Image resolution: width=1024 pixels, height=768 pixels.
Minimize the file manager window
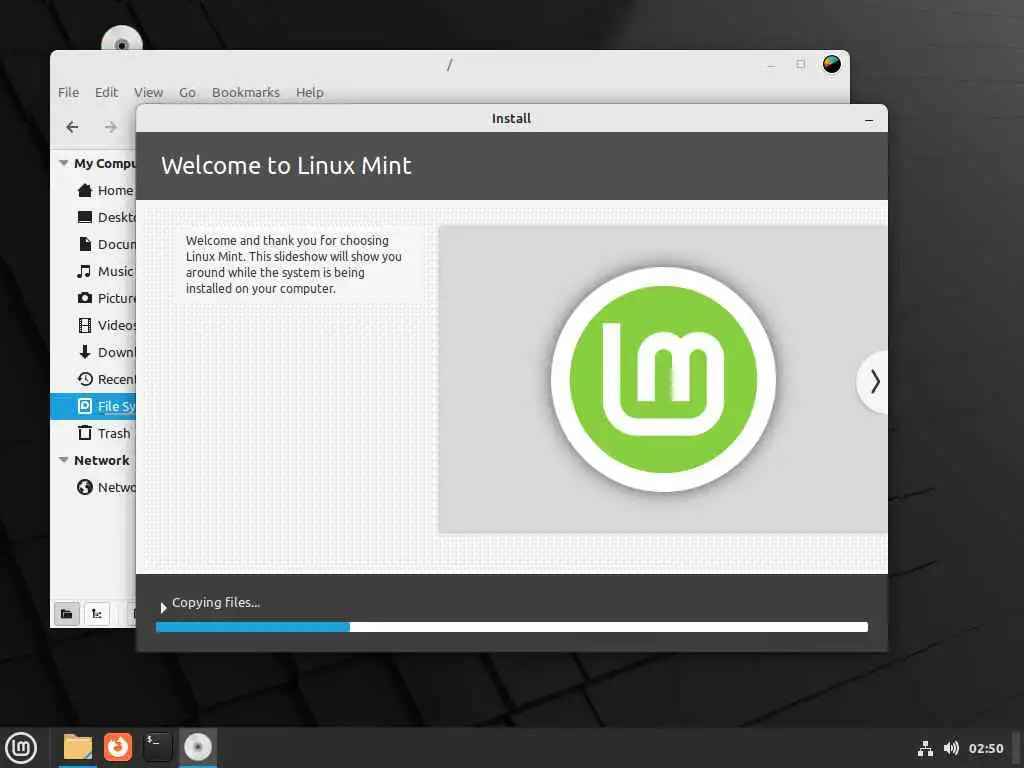[x=771, y=65]
